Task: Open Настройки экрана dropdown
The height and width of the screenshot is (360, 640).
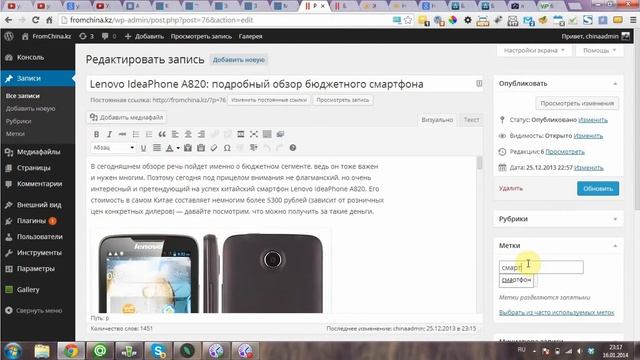Action: (x=534, y=51)
